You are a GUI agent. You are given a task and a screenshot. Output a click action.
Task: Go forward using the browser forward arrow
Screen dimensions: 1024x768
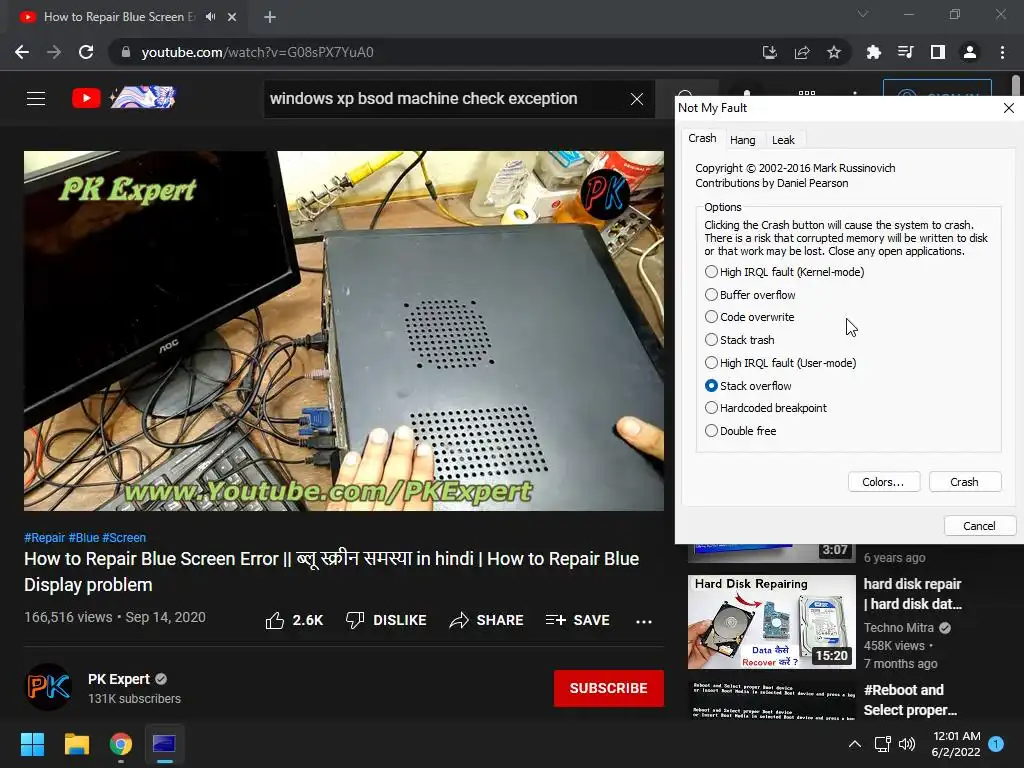(x=54, y=52)
